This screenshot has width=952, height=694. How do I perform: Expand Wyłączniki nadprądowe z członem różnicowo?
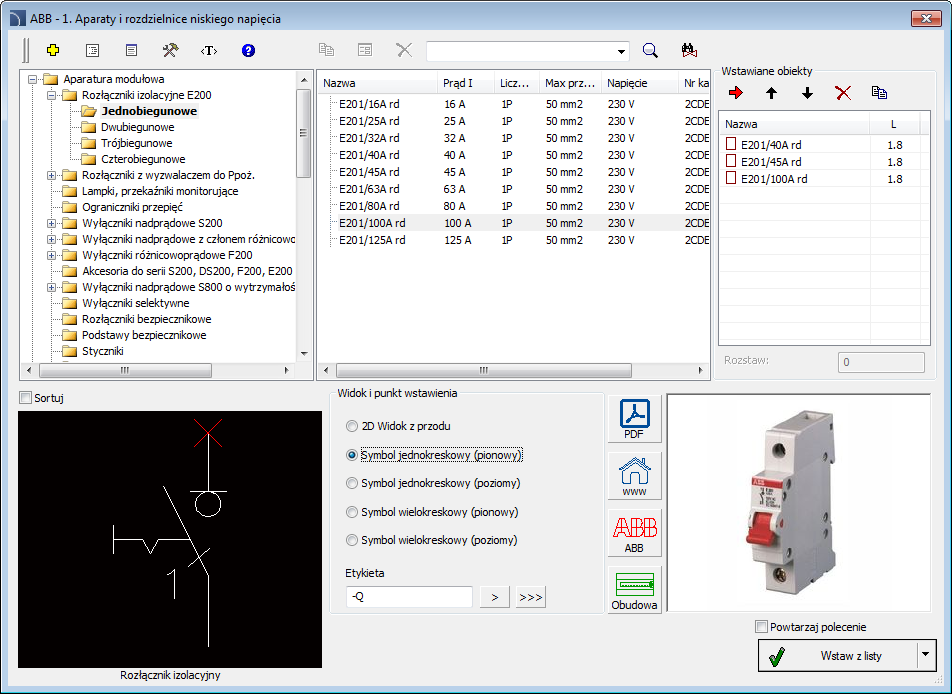[52, 240]
